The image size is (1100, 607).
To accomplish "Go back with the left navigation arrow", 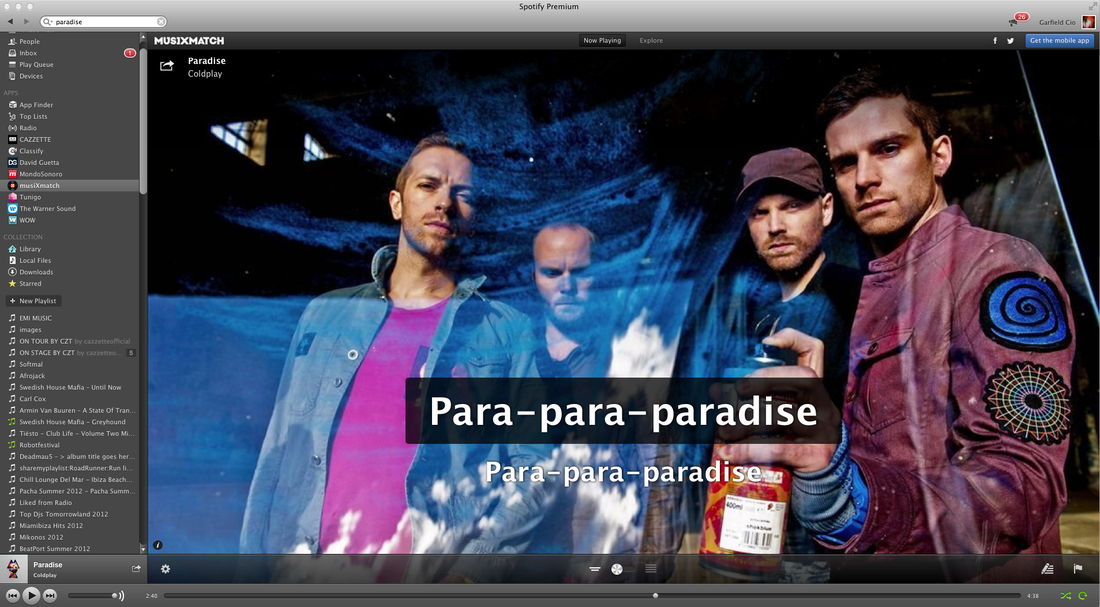I will (x=10, y=22).
